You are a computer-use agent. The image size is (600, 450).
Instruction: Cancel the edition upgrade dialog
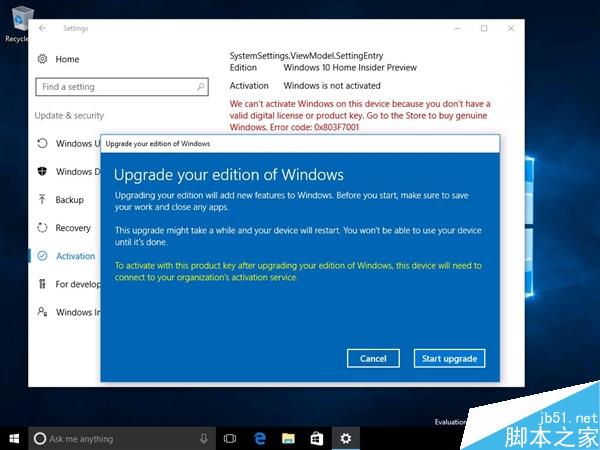click(373, 358)
